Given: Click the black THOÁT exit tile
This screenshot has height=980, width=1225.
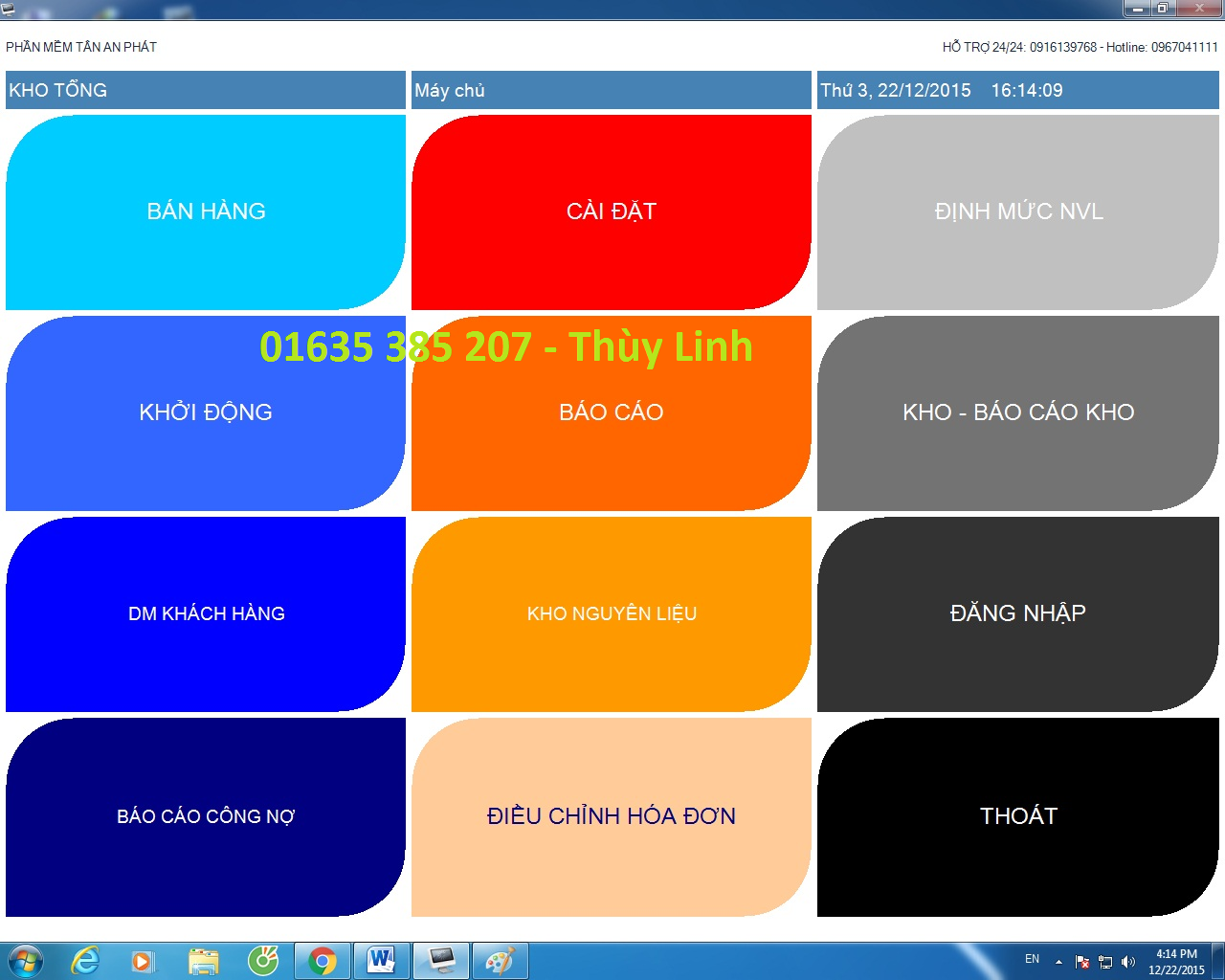Looking at the screenshot, I should coord(1017,816).
